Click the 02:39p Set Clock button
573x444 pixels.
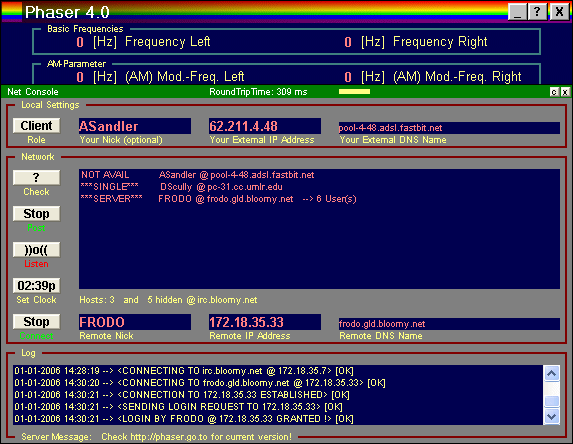(x=36, y=286)
